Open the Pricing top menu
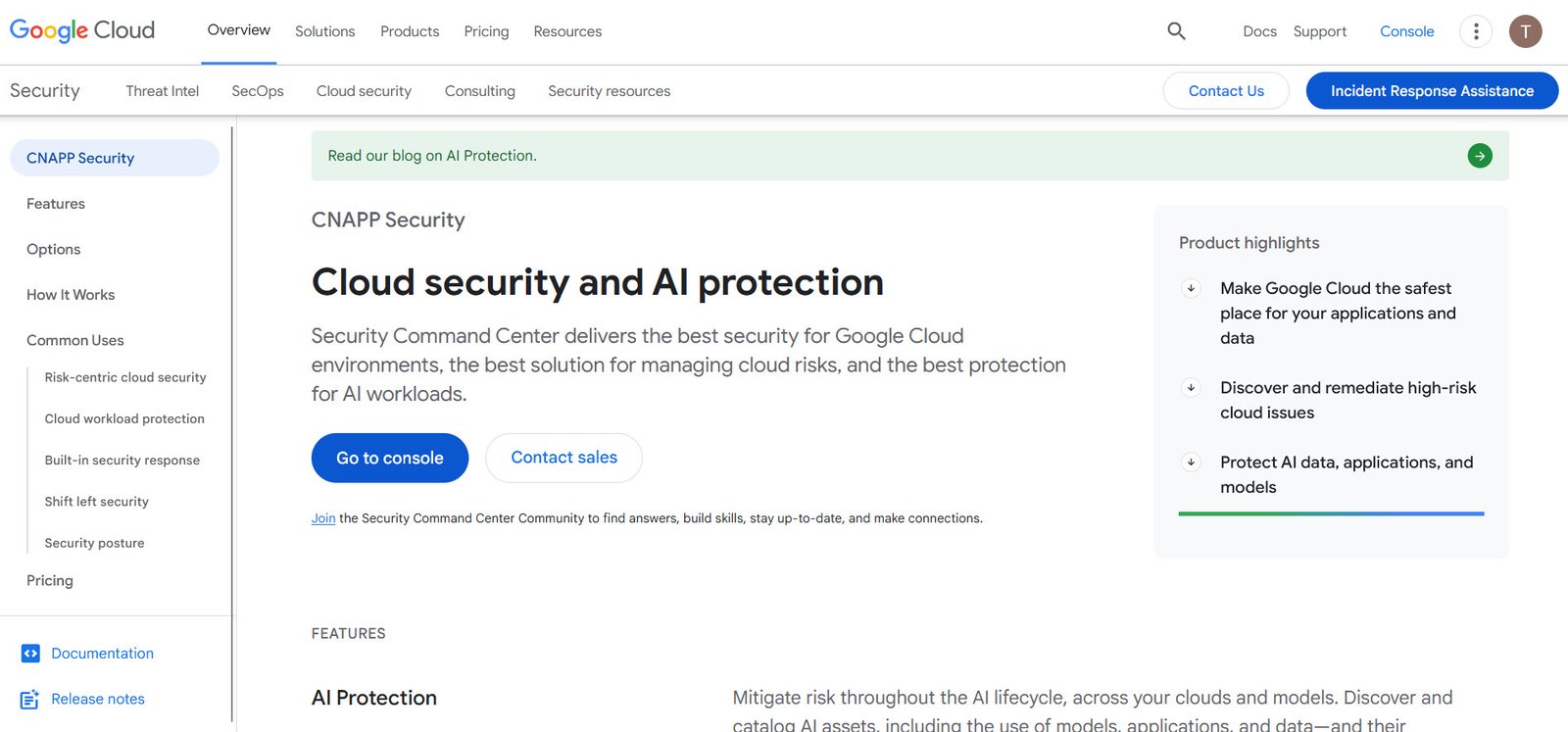This screenshot has height=732, width=1568. 486,31
